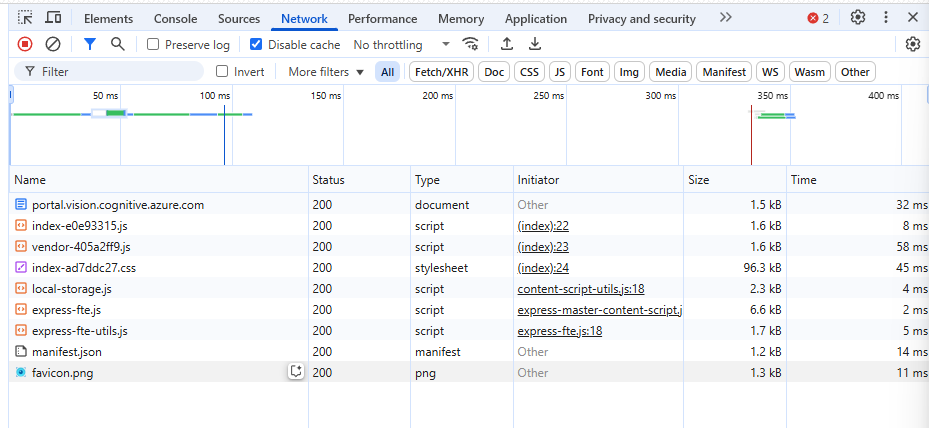
Task: Toggle the filter funnel icon
Action: [x=89, y=44]
